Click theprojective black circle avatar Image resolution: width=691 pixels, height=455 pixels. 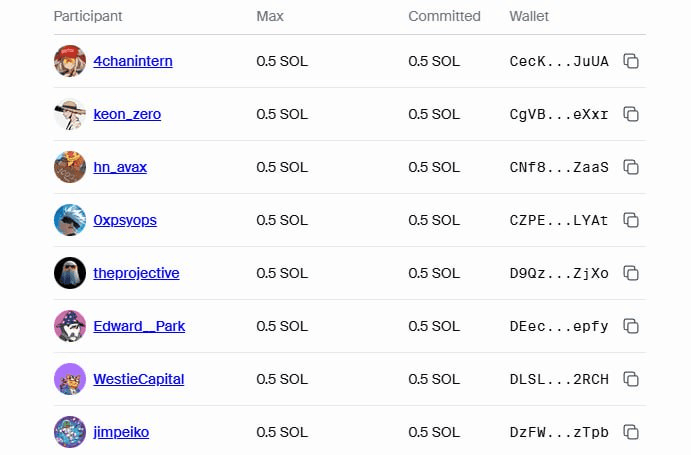pos(70,273)
